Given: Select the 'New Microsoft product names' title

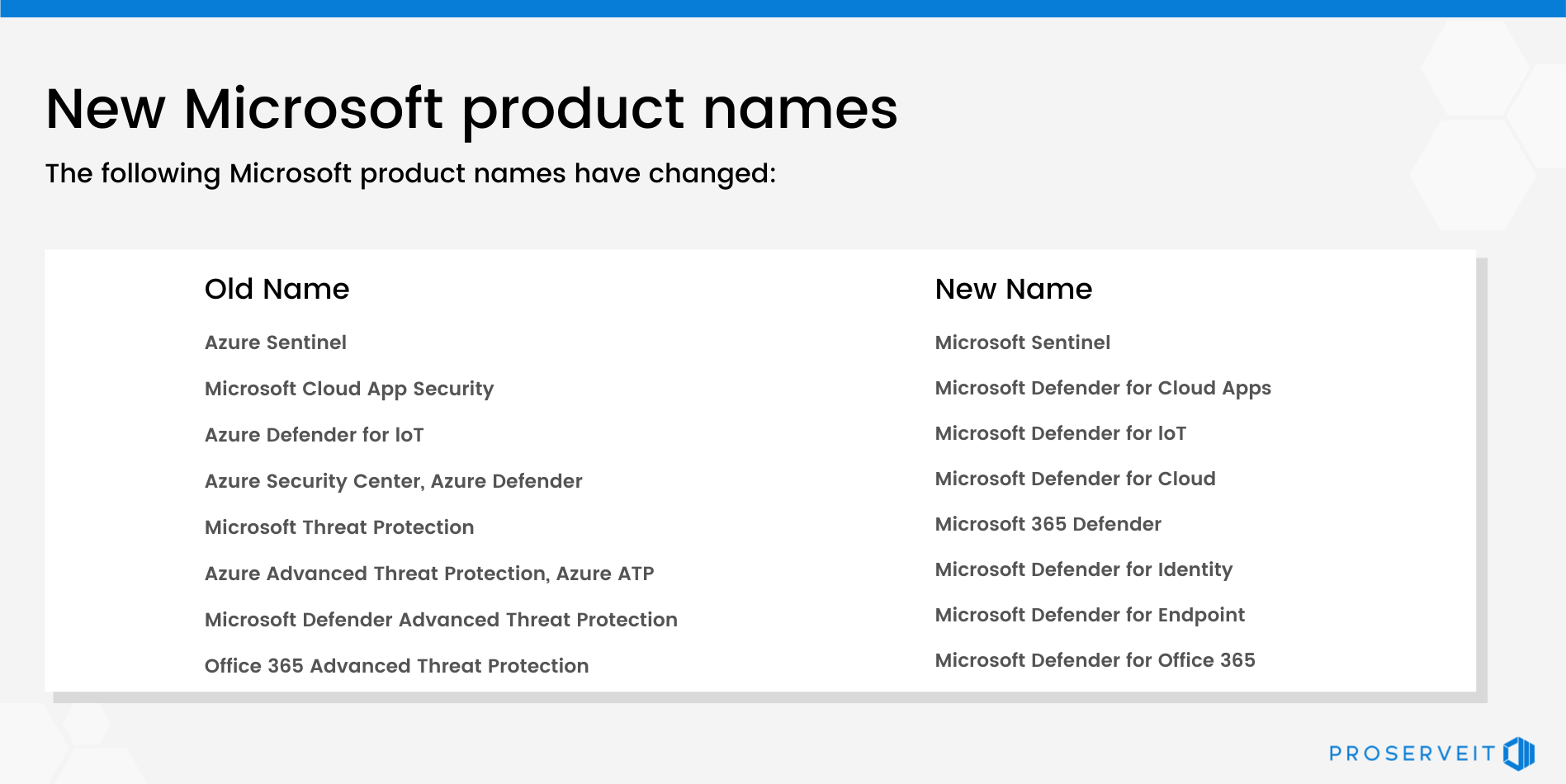Looking at the screenshot, I should tap(471, 109).
